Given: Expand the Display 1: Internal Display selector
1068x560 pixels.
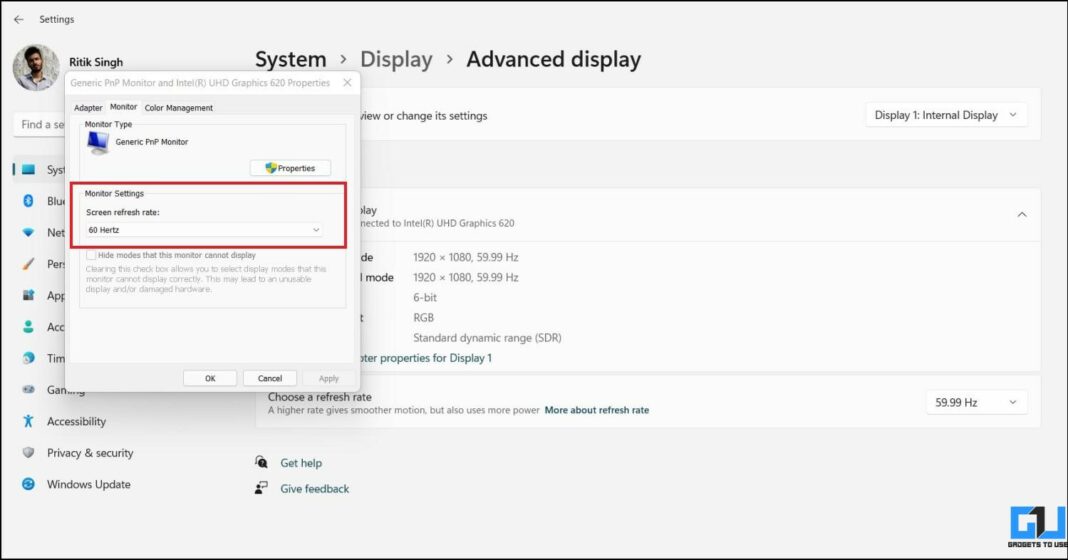Looking at the screenshot, I should 946,115.
